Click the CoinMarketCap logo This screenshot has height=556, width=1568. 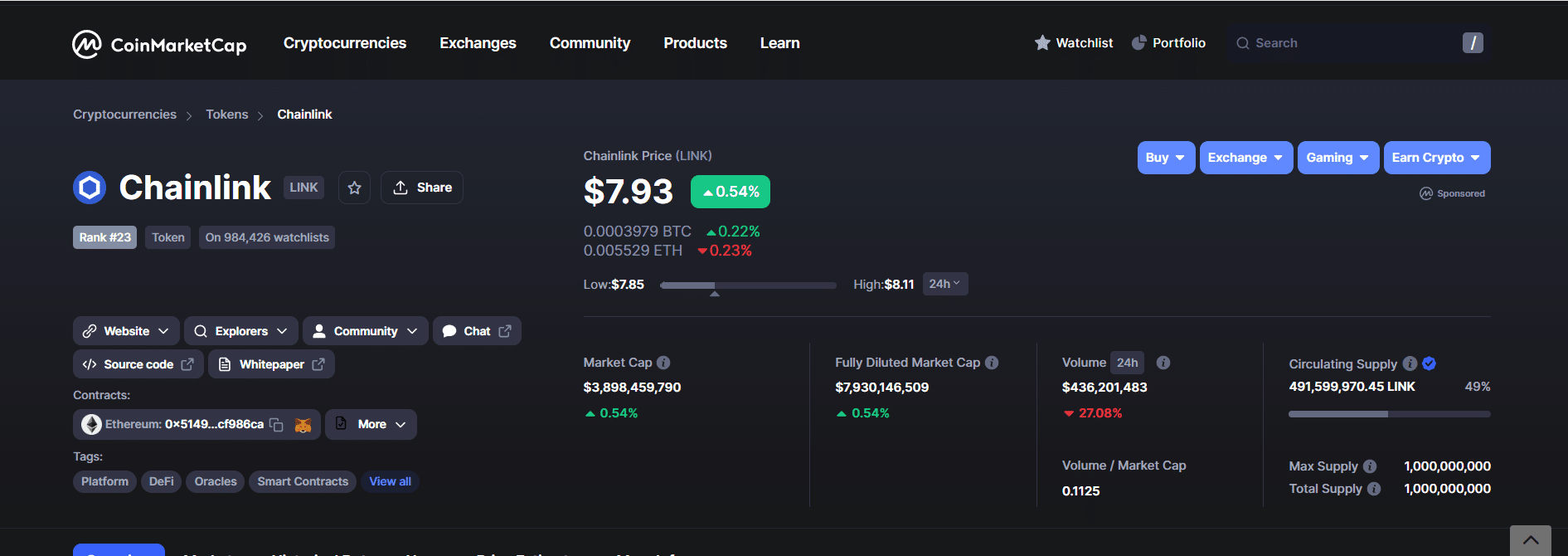159,44
